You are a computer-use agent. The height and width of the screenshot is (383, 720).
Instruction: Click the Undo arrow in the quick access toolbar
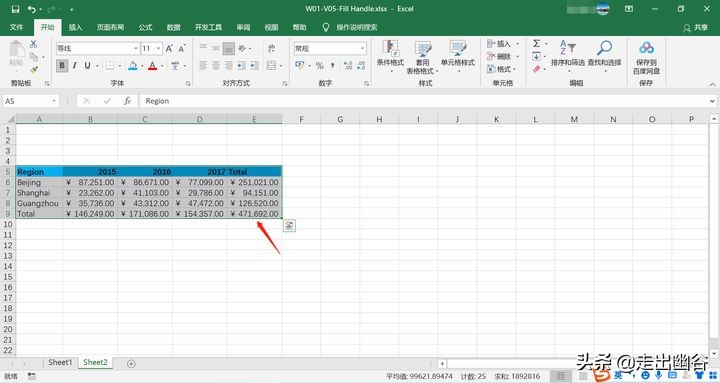point(31,9)
